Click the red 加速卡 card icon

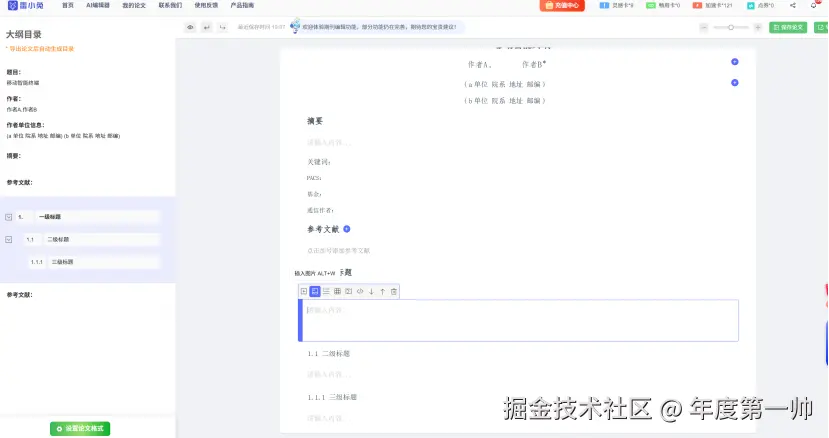(697, 5)
